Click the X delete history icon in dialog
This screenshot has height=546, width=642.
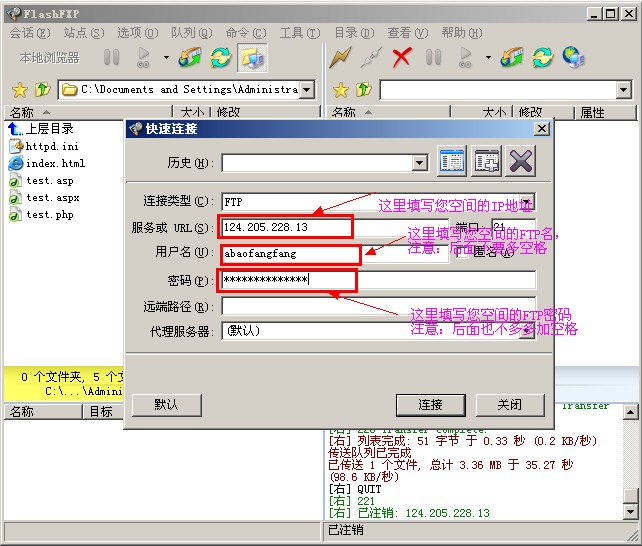point(521,161)
